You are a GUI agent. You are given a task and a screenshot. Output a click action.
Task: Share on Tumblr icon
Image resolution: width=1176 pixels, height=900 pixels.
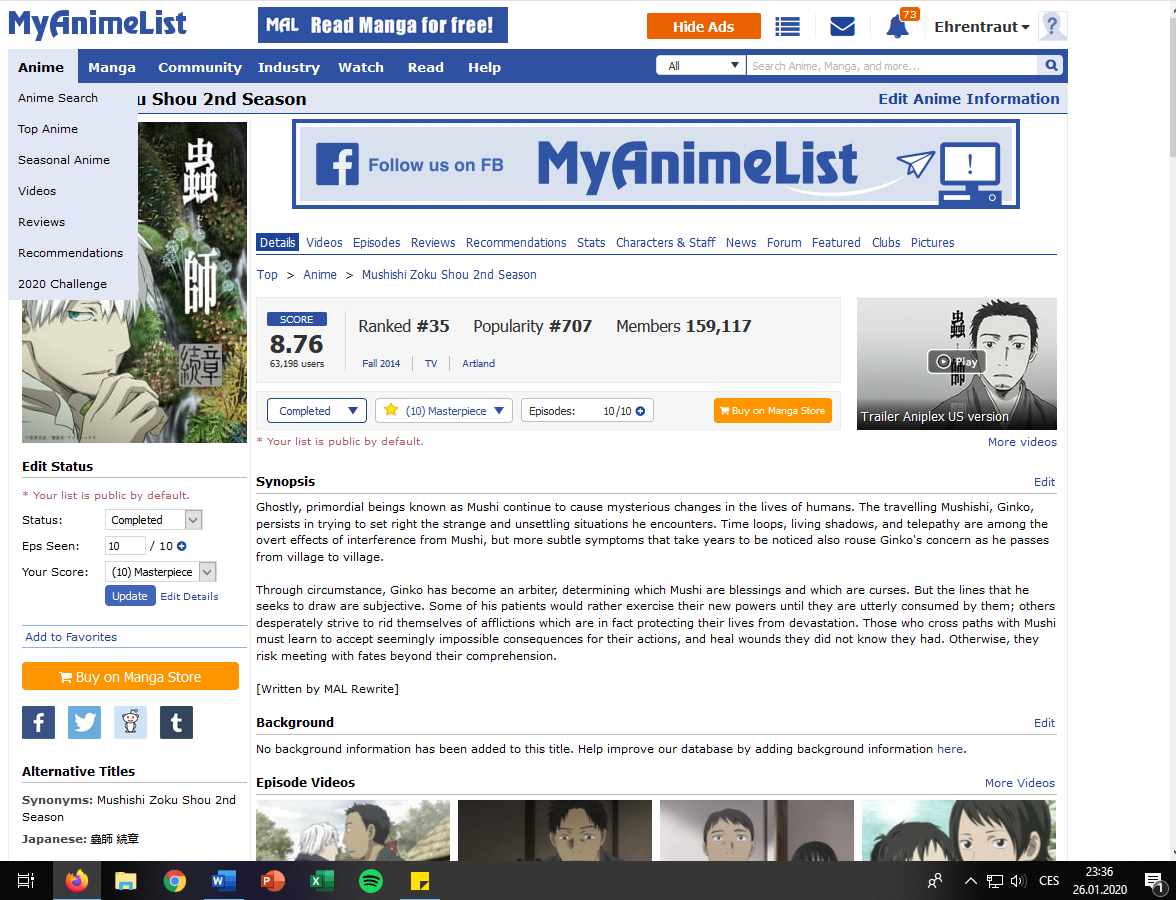[x=176, y=722]
